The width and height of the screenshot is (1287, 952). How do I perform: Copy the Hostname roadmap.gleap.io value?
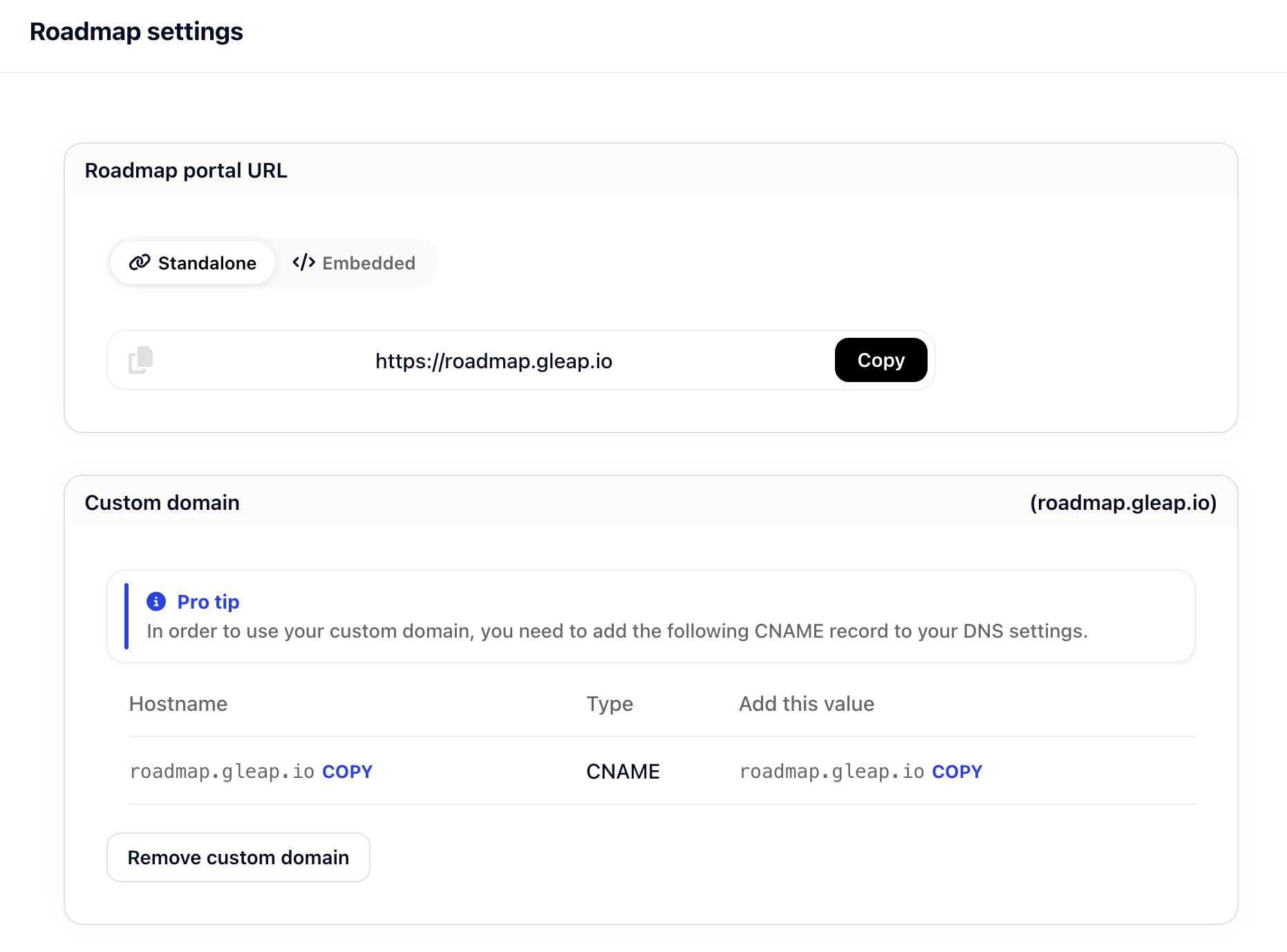tap(347, 772)
